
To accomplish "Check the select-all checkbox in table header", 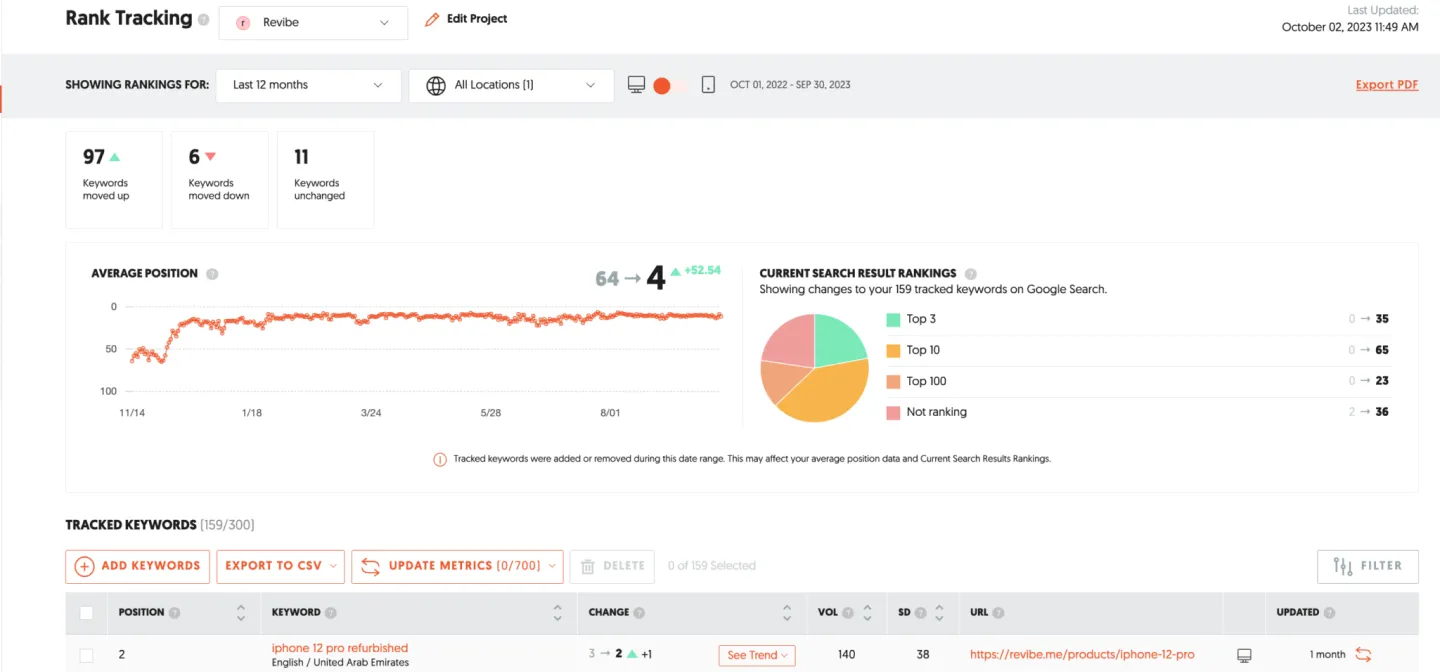I will [x=87, y=613].
